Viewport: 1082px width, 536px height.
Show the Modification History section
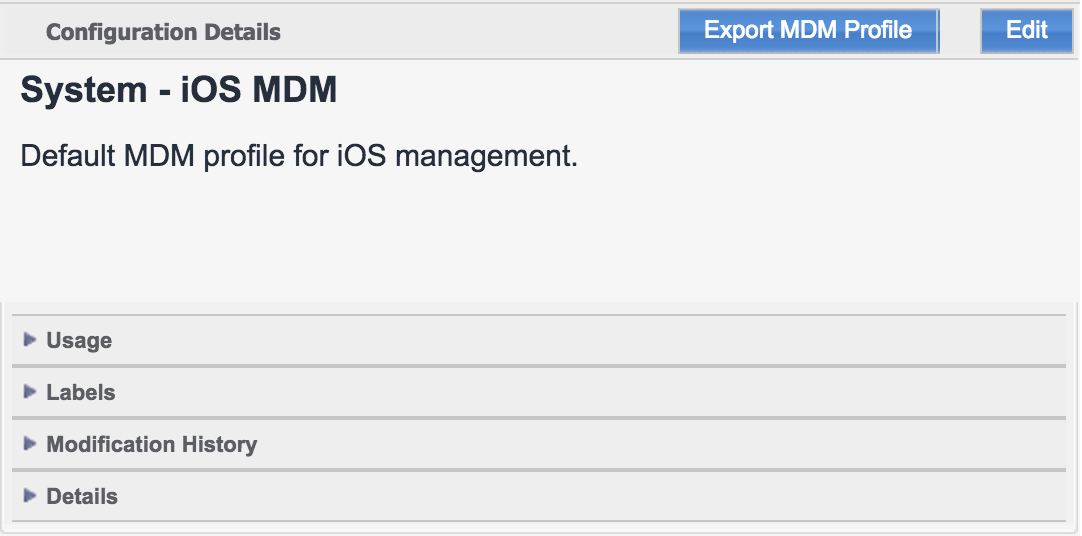(152, 445)
